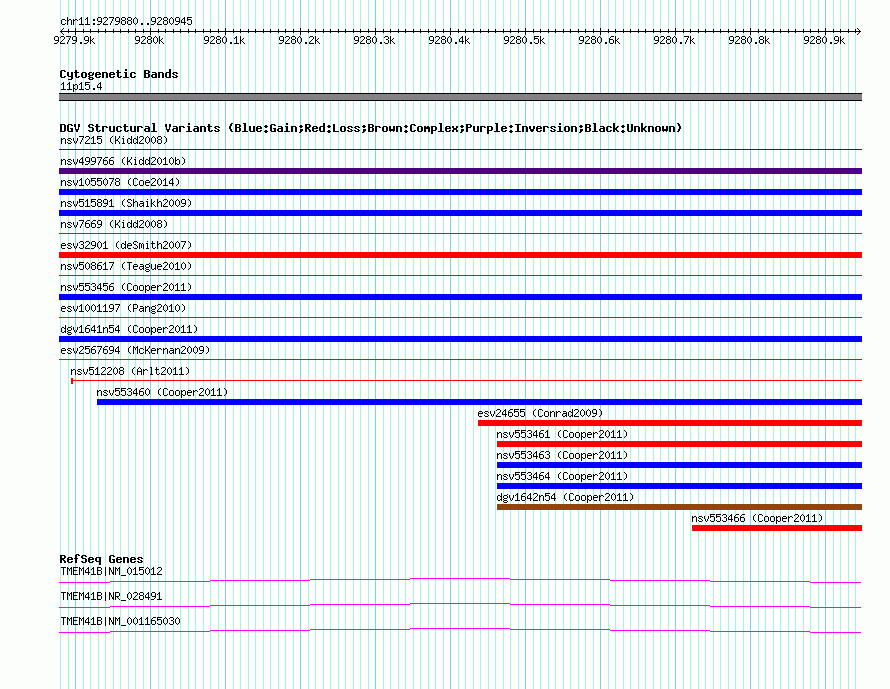The height and width of the screenshot is (689, 890).
Task: Click the TMEM41B|NM_001165030 gene label
Action: (x=120, y=621)
